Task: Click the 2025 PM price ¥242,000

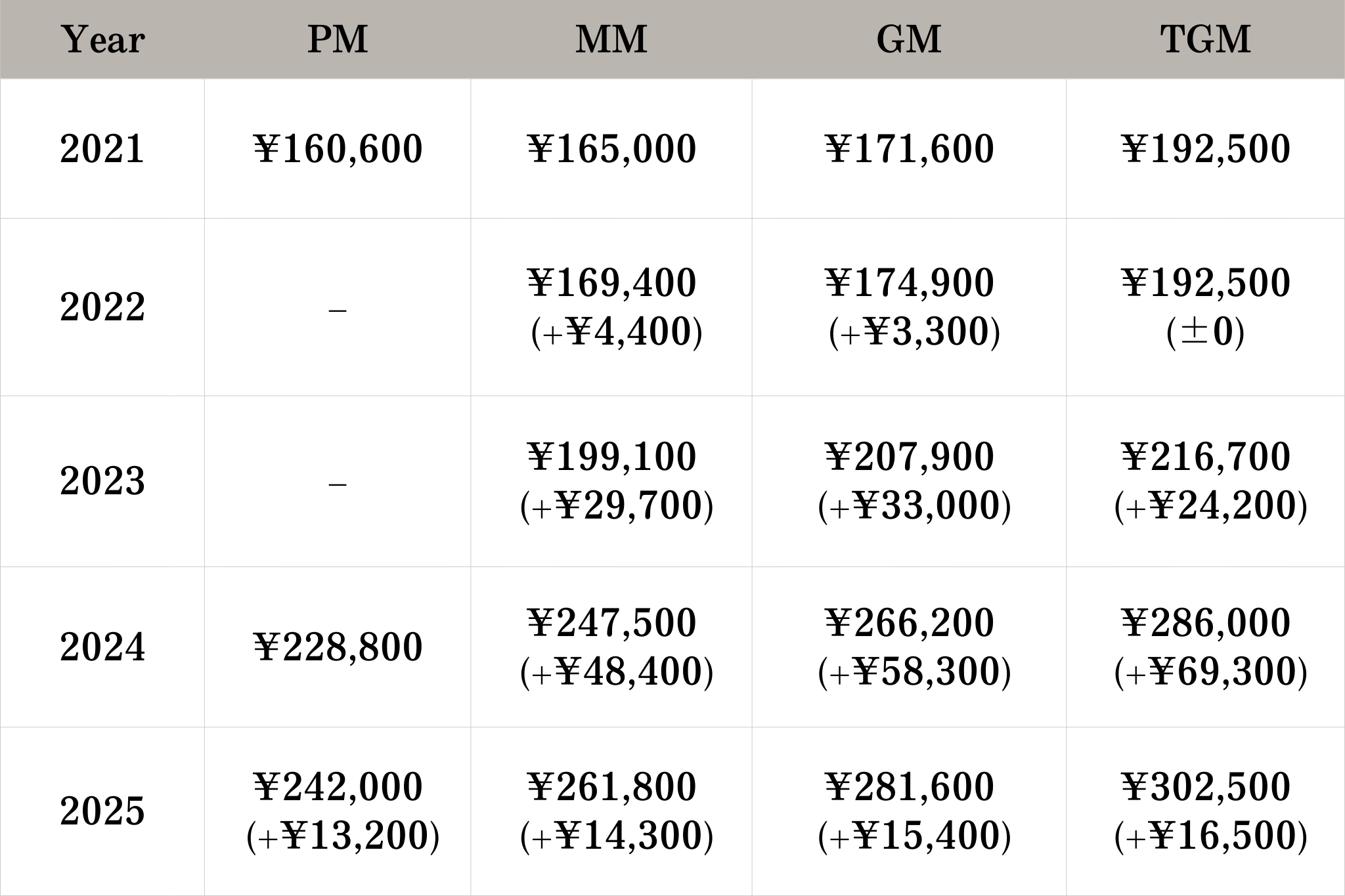Action: pyautogui.click(x=338, y=787)
